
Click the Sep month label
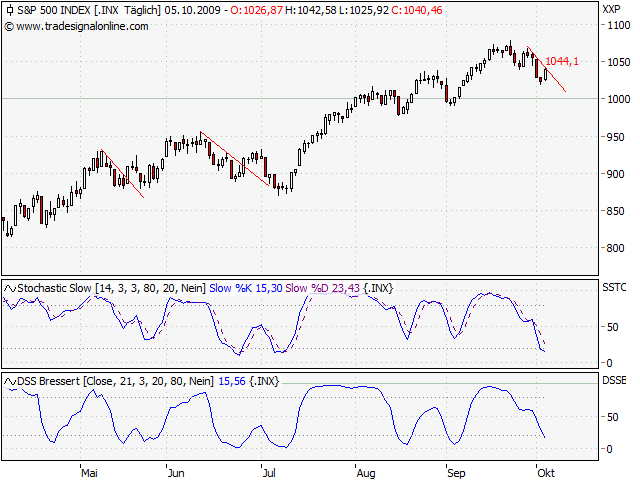tap(456, 473)
